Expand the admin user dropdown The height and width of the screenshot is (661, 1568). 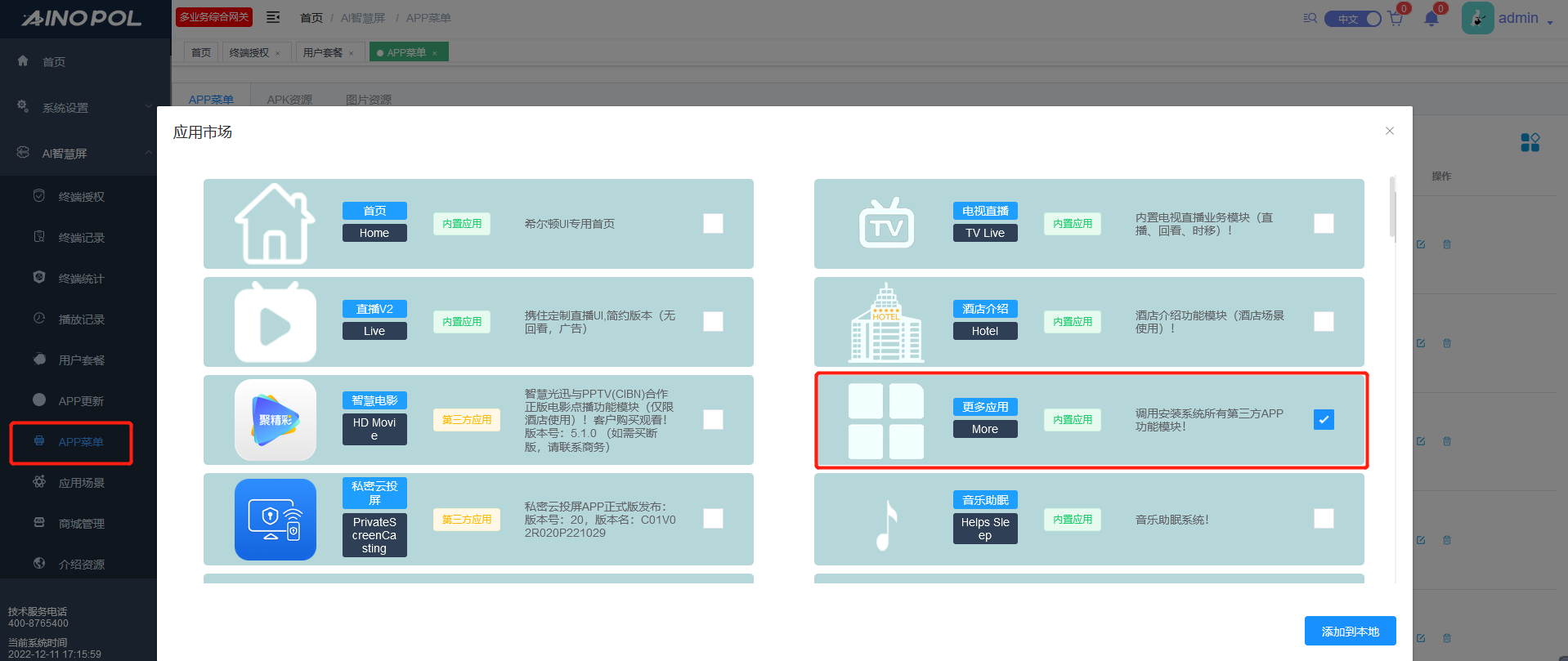(x=1524, y=19)
